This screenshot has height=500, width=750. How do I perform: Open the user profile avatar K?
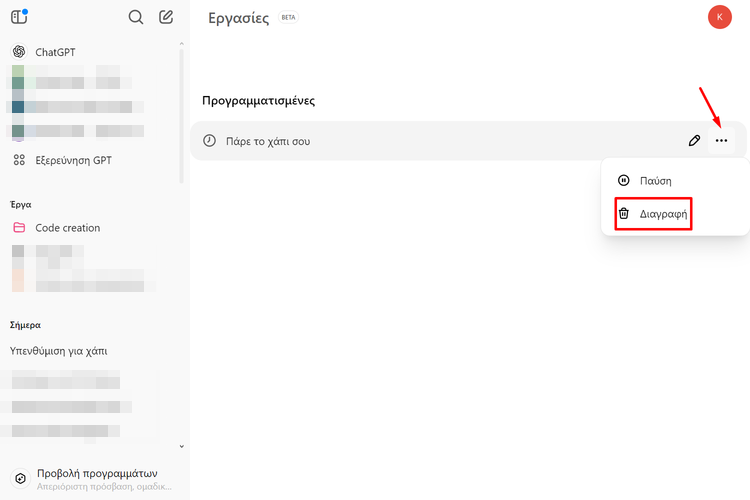click(x=719, y=17)
